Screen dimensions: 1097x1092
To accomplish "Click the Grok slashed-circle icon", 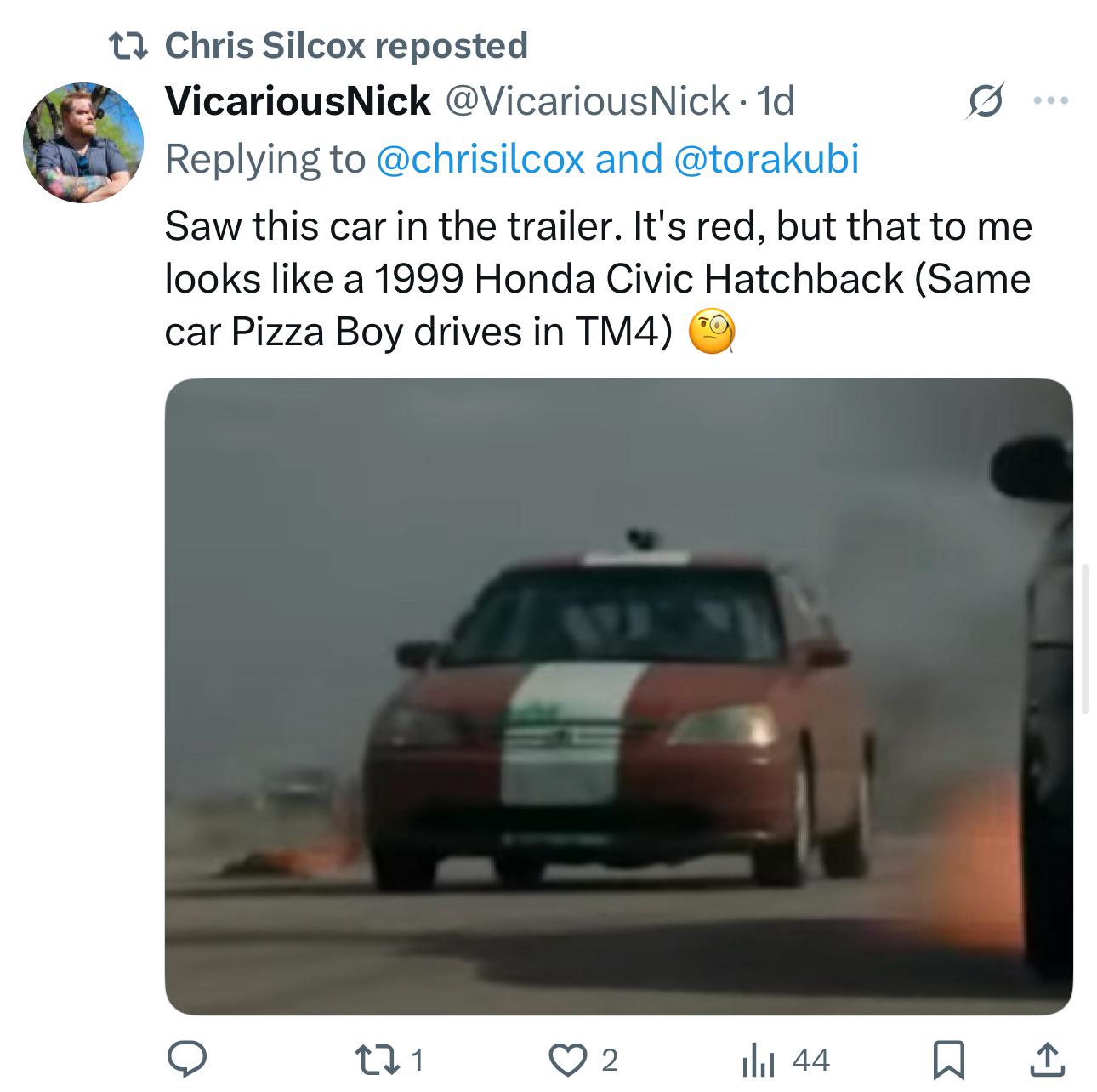I will point(986,101).
